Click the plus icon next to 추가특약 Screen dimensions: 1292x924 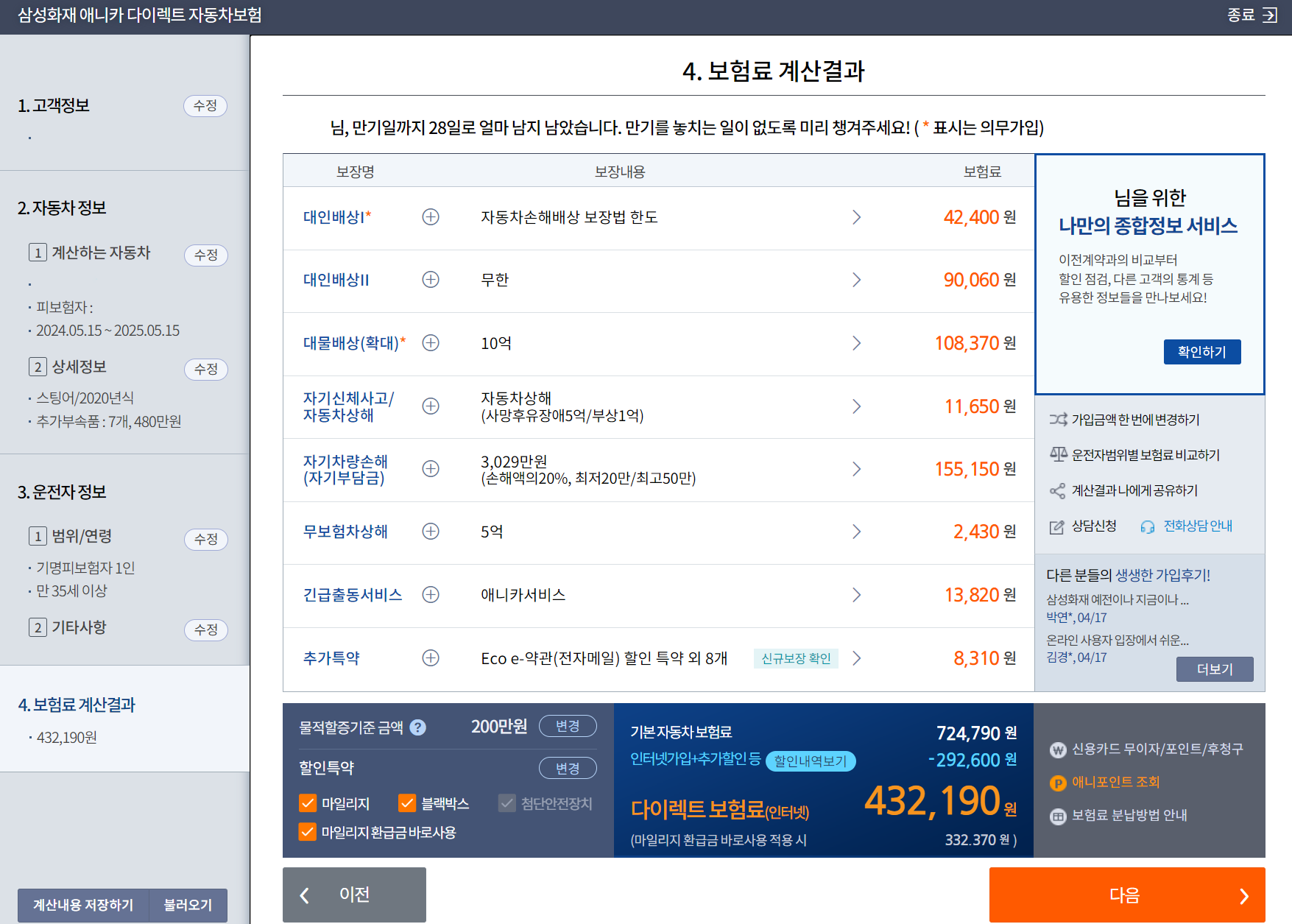pos(431,658)
